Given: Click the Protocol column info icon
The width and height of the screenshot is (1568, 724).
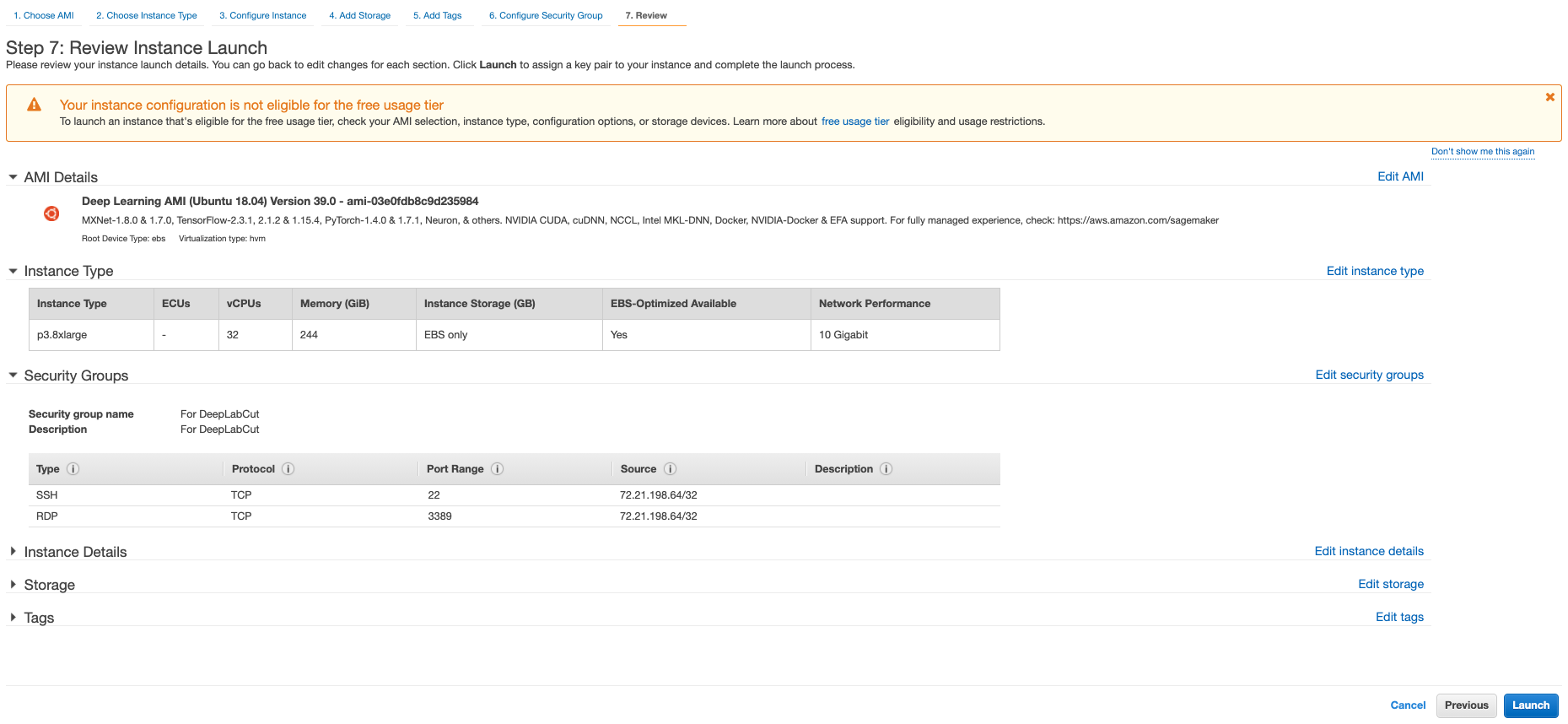Looking at the screenshot, I should click(288, 469).
